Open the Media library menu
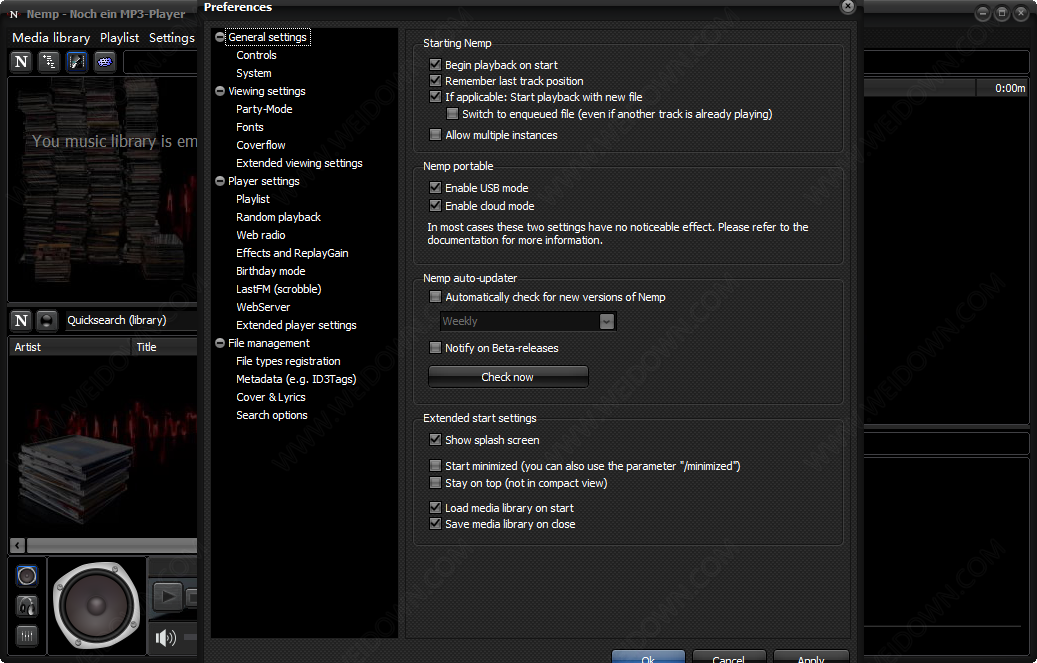Screen dimensions: 1037x663 click(51, 38)
